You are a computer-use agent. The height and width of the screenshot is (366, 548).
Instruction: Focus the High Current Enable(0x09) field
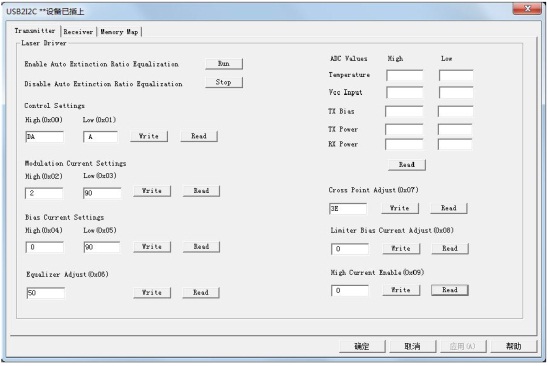350,290
